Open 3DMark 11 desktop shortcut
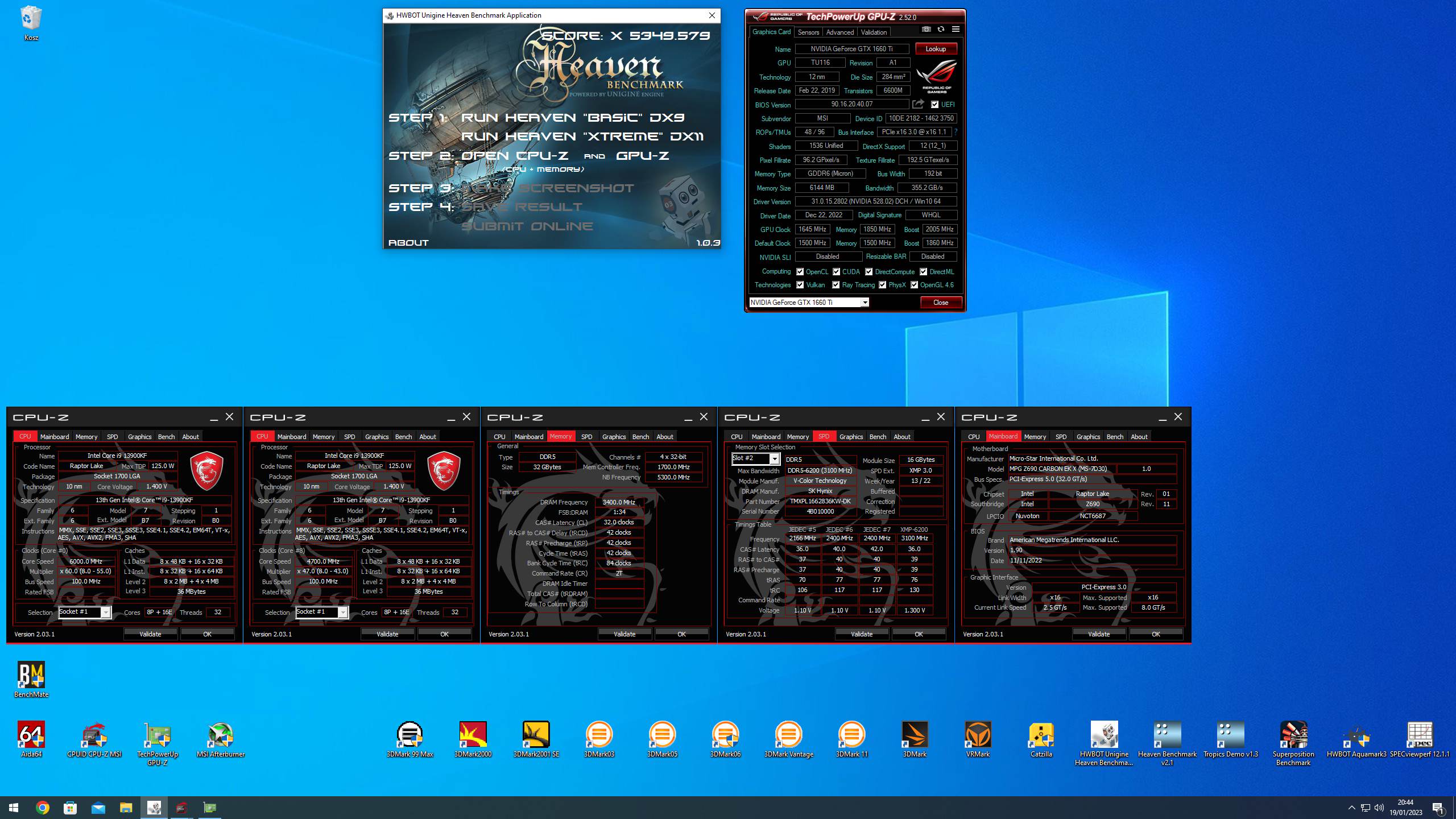 (x=851, y=739)
